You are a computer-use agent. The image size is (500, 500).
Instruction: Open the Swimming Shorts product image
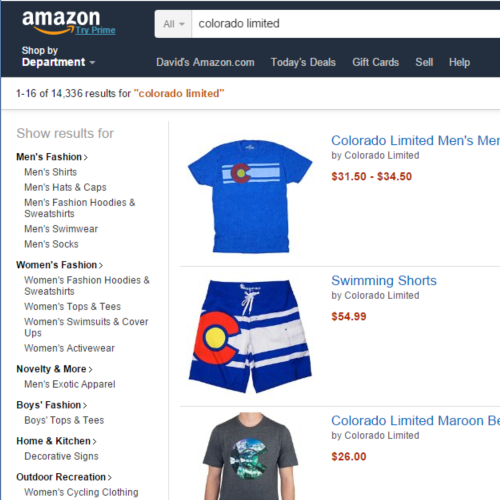(x=250, y=336)
